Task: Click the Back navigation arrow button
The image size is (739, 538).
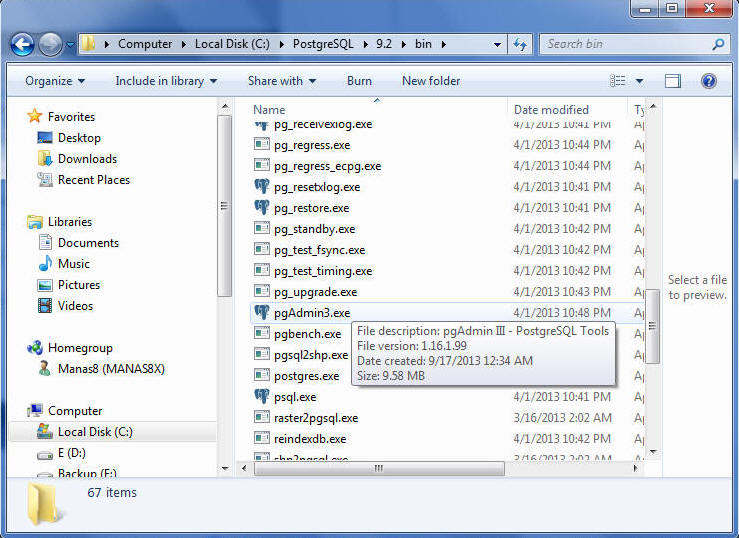Action: coord(23,44)
